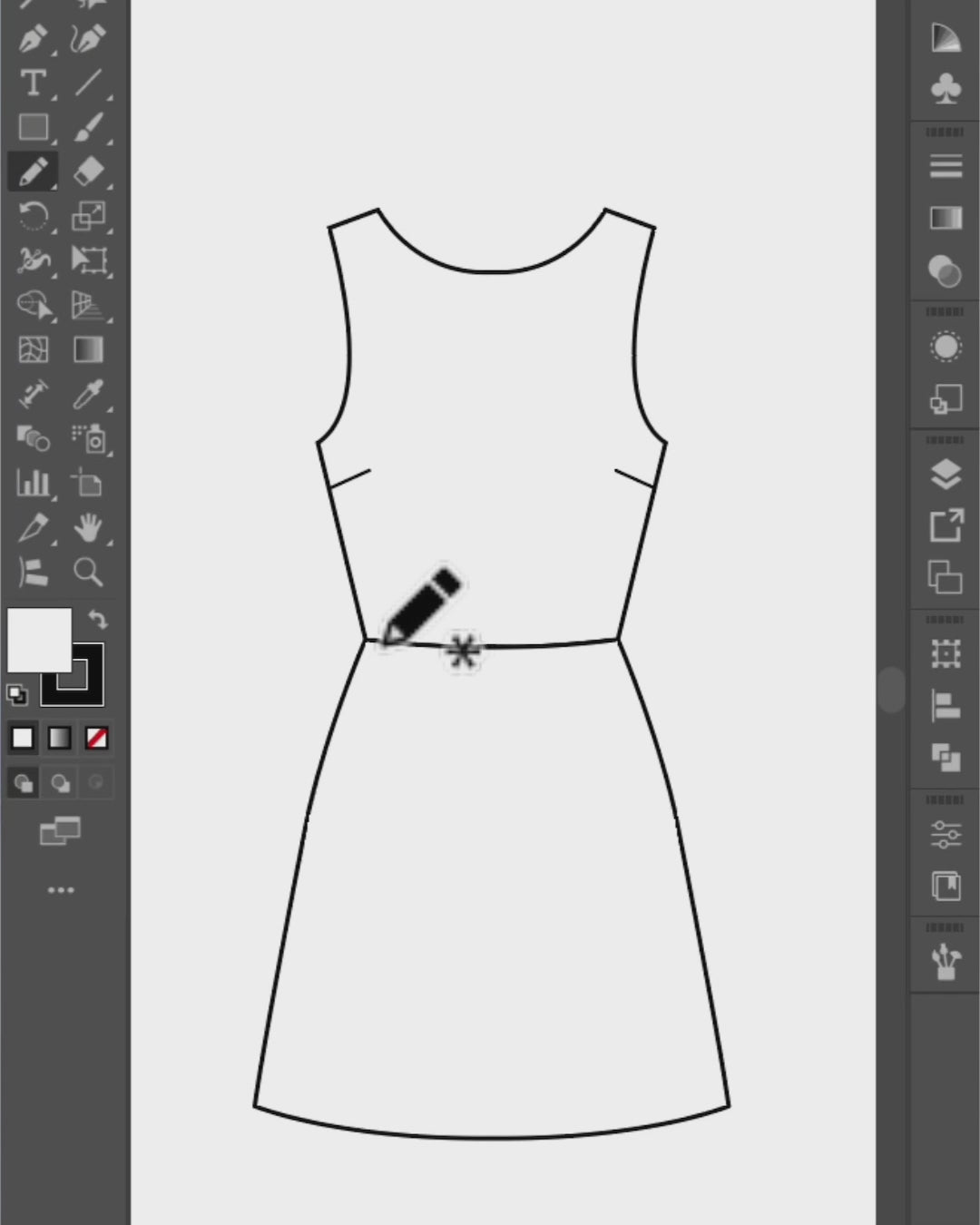This screenshot has width=980, height=1225.
Task: Select the Column Graph tool
Action: pyautogui.click(x=34, y=483)
